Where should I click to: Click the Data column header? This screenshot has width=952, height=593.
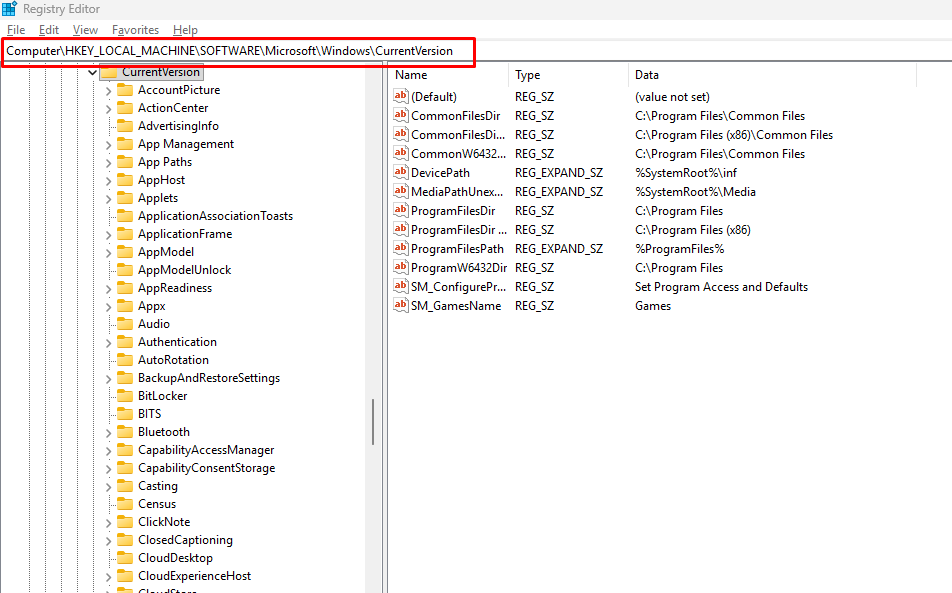click(647, 75)
